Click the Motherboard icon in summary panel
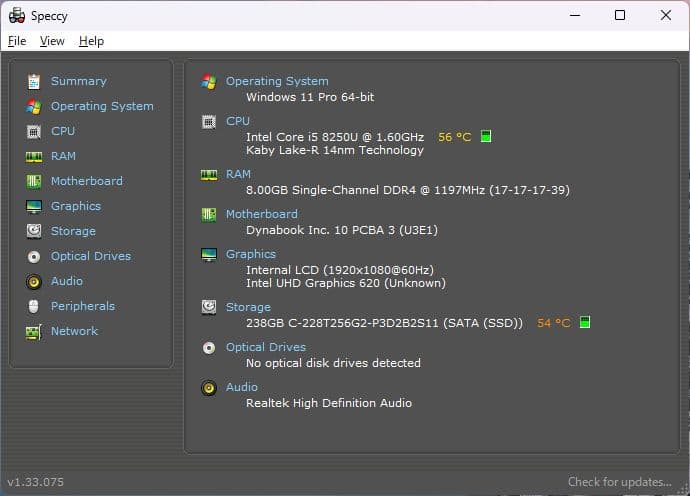Image resolution: width=690 pixels, height=496 pixels. tap(209, 215)
